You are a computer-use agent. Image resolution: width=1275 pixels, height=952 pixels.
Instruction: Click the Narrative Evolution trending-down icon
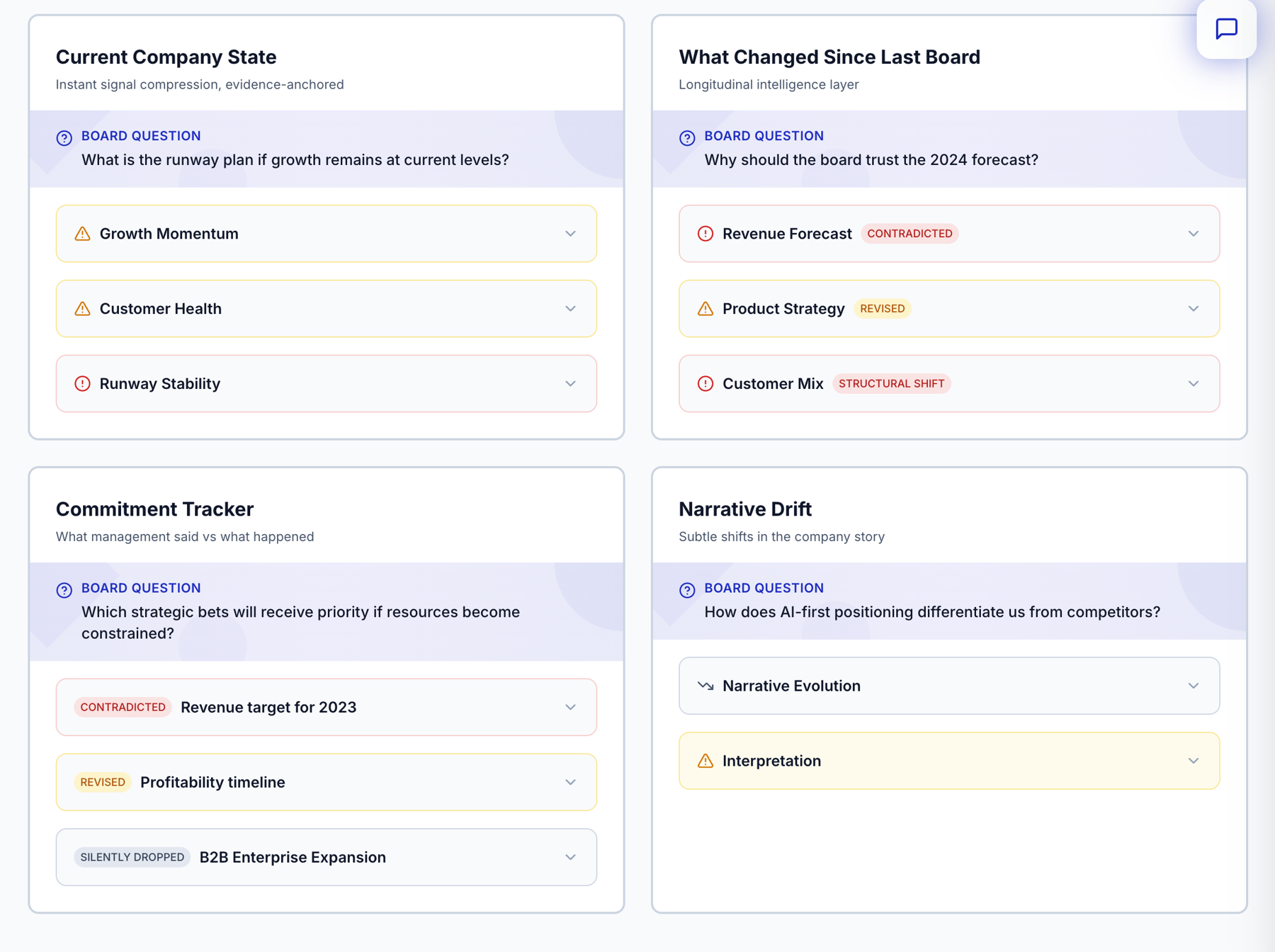tap(705, 686)
